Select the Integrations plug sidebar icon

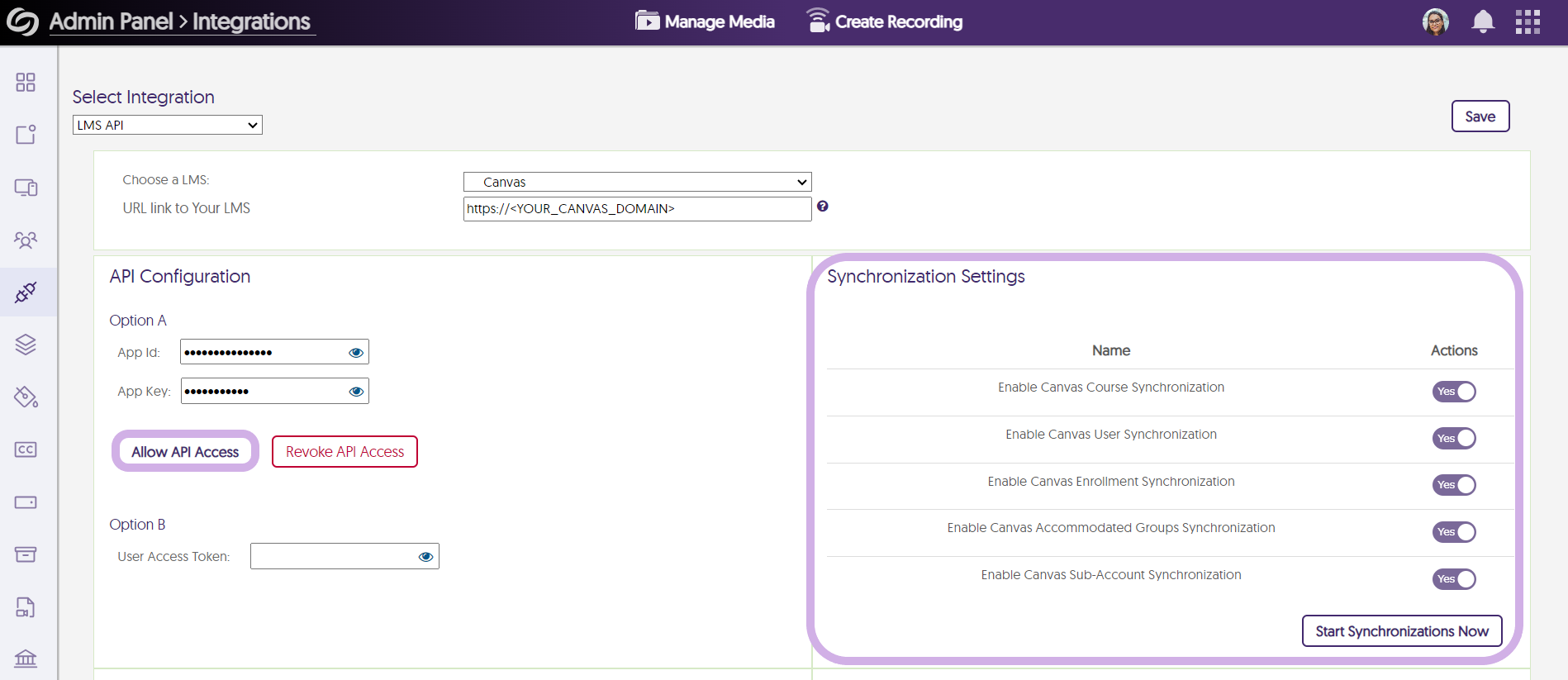pyautogui.click(x=26, y=292)
